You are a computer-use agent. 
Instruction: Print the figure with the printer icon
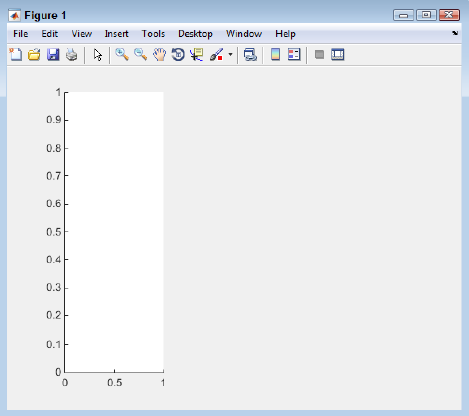pos(71,55)
